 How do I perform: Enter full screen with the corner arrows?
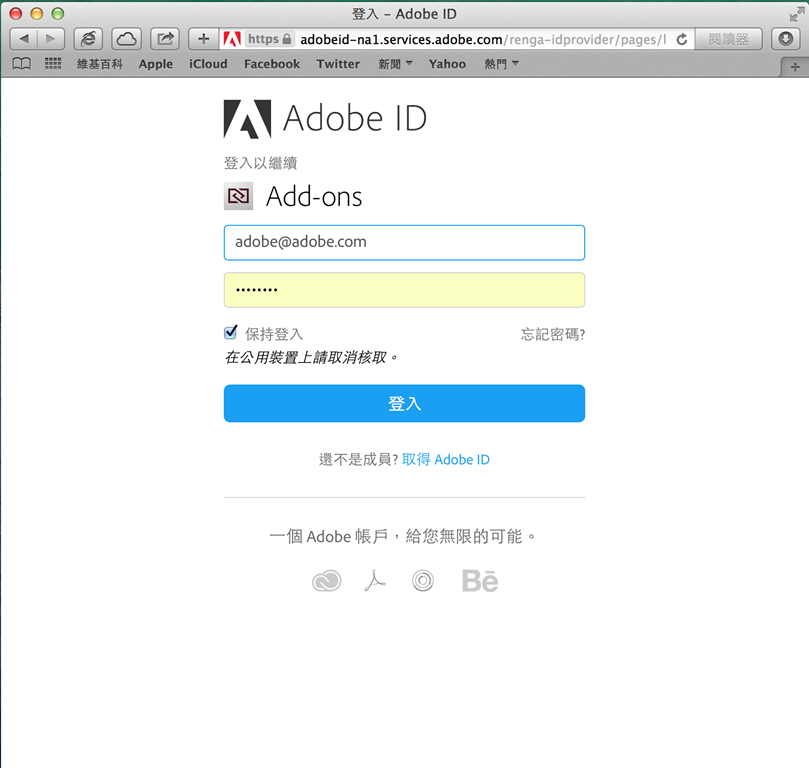[797, 15]
